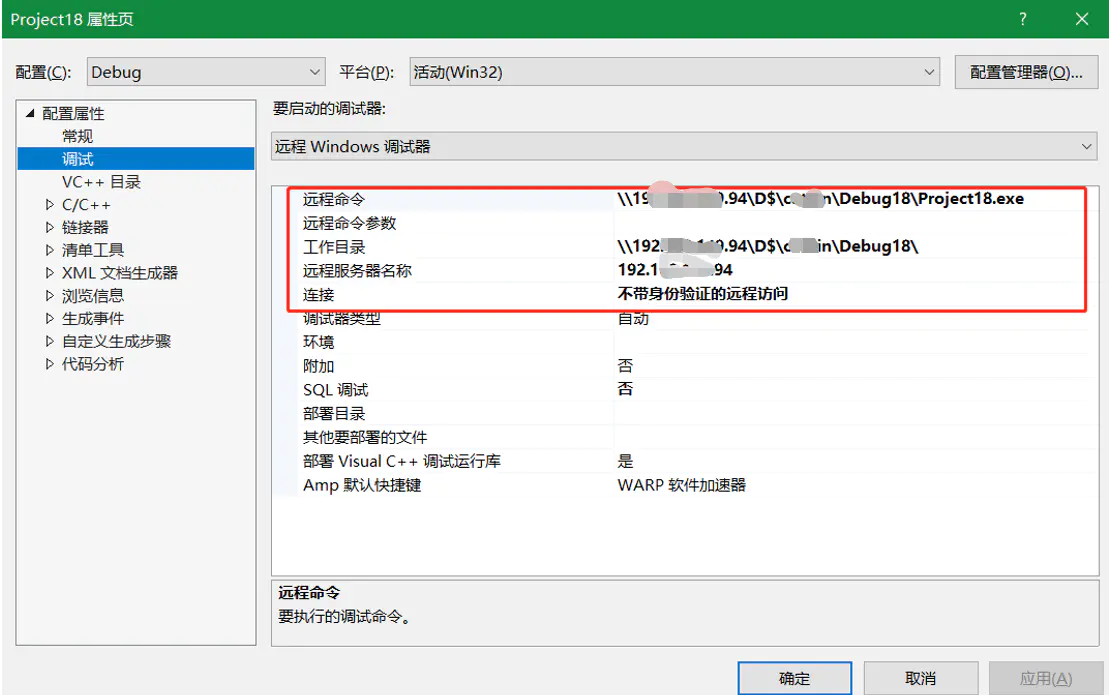Collapse the 配置属性 tree node

tap(30, 113)
